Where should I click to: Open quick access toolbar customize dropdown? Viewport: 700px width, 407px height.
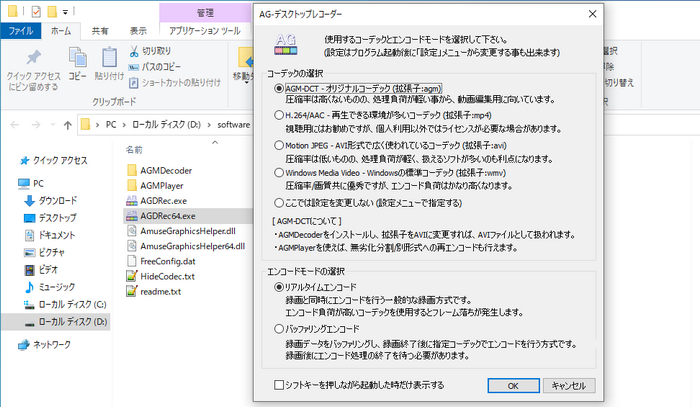click(x=65, y=12)
